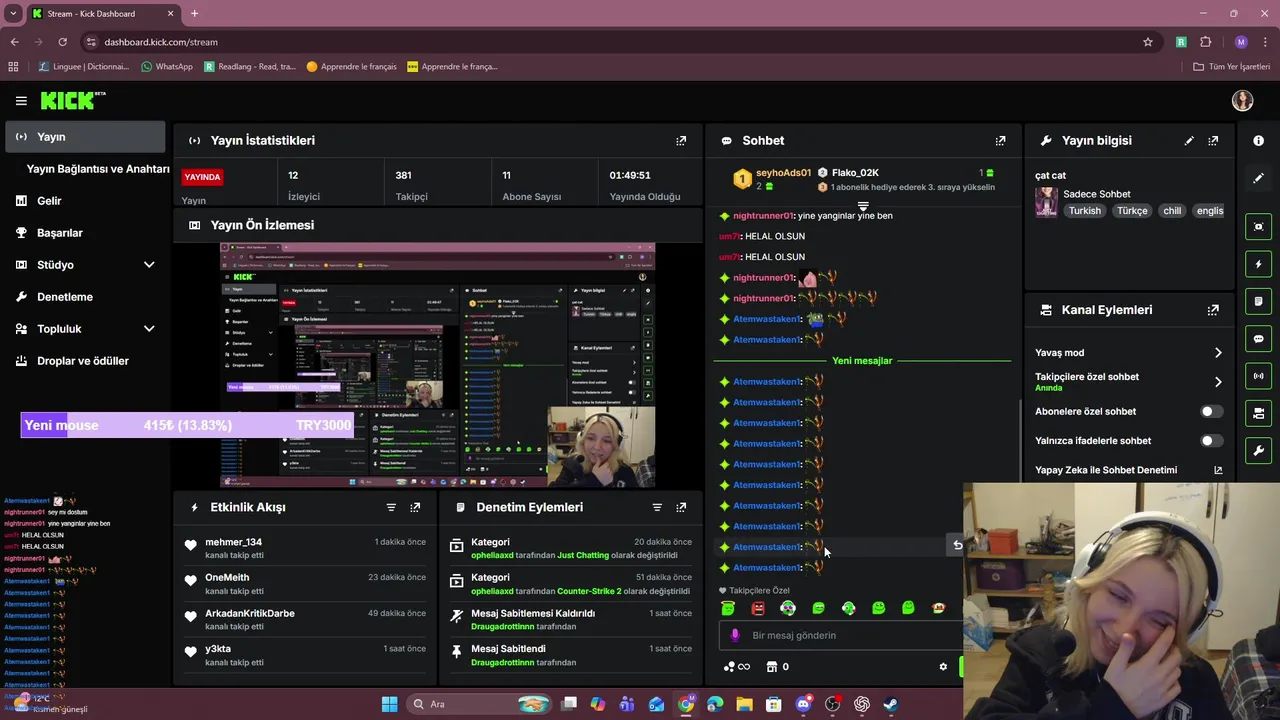Toggle the moderation log widget icon in right toolbar

pos(1258,301)
